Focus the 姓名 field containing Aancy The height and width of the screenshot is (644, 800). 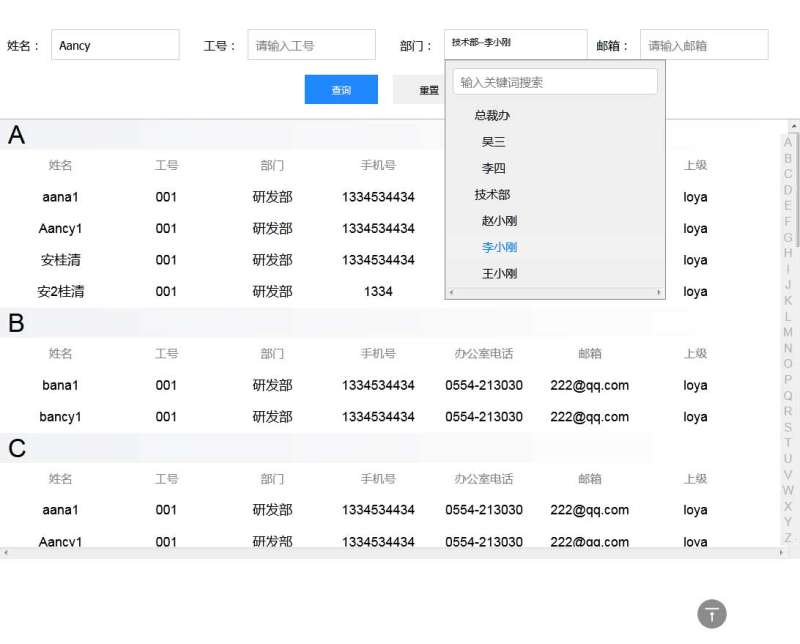(115, 45)
